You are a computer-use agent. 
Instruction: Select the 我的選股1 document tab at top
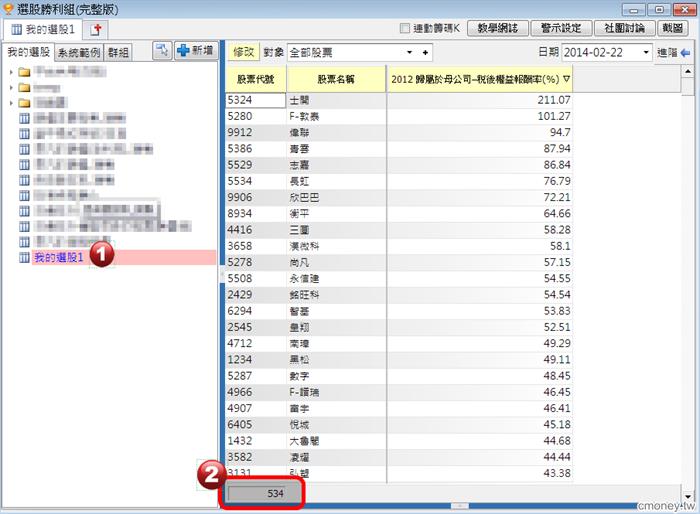(42, 29)
